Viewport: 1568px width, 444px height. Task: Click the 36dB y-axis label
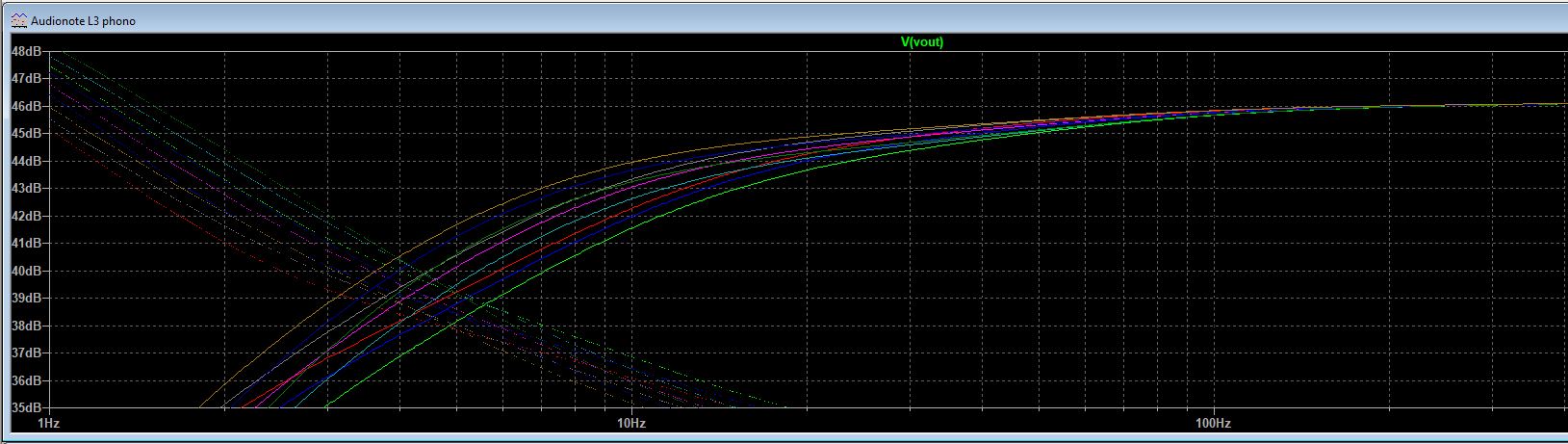click(26, 381)
